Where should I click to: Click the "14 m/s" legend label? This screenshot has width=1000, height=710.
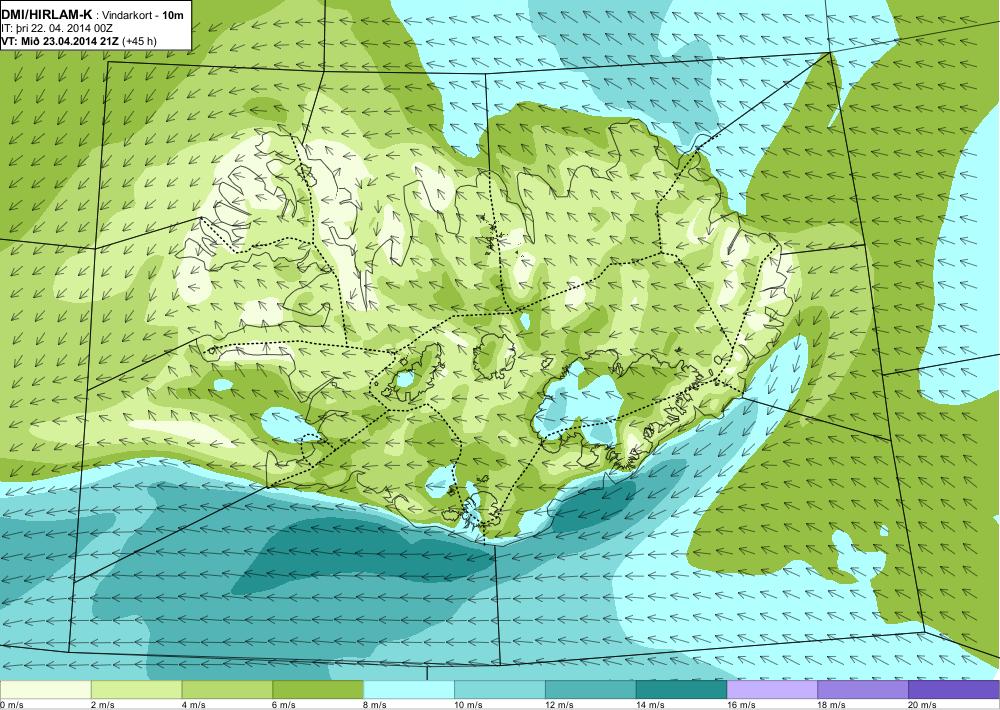pos(651,705)
